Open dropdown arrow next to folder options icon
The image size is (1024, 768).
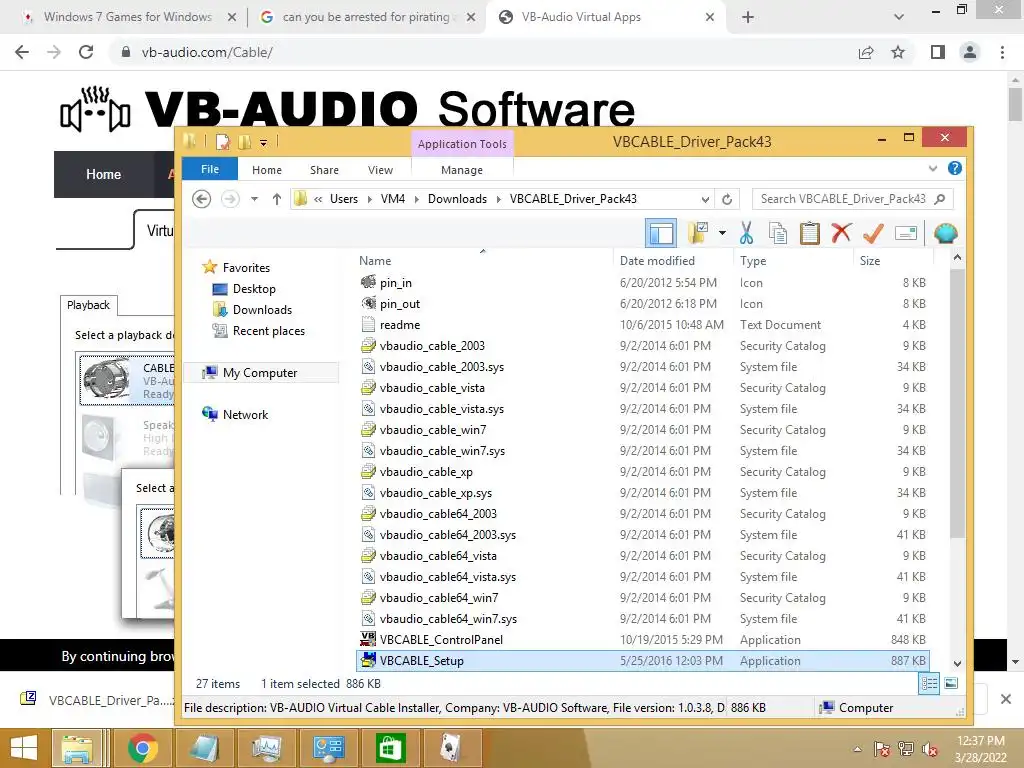(722, 233)
